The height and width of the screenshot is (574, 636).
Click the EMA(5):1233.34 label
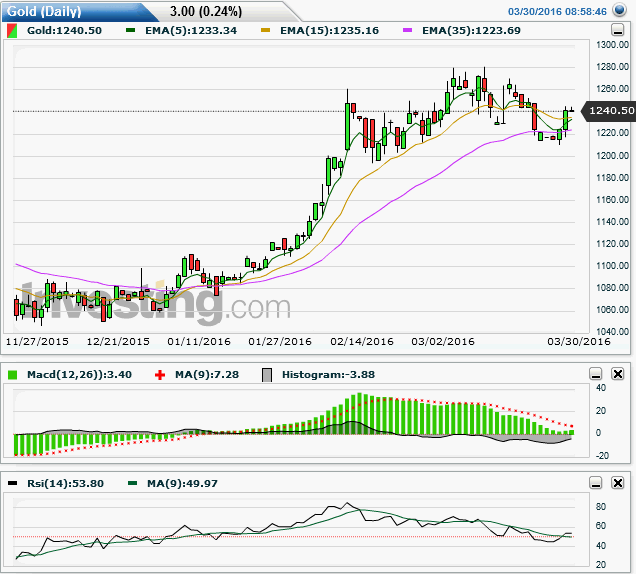pyautogui.click(x=191, y=30)
